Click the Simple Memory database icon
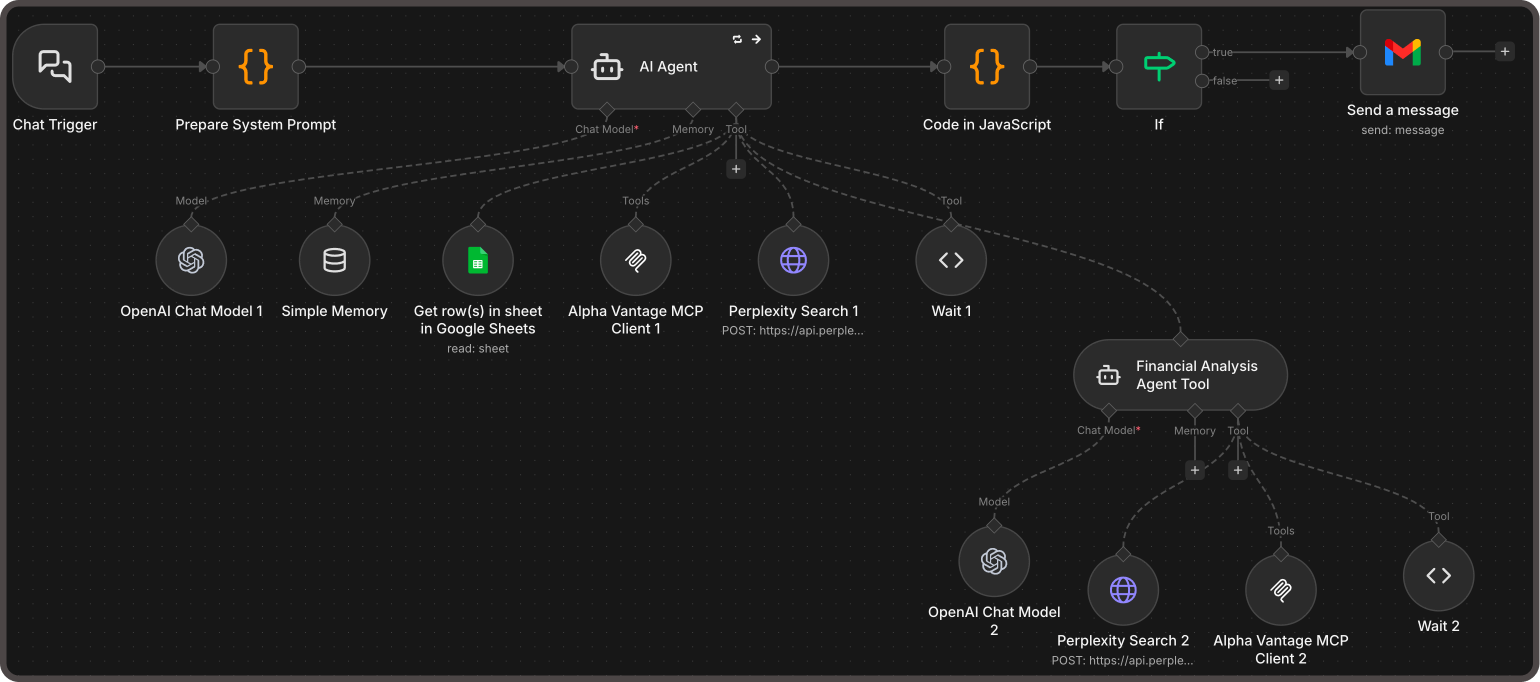Screen dimensions: 1540x682 click(335, 261)
